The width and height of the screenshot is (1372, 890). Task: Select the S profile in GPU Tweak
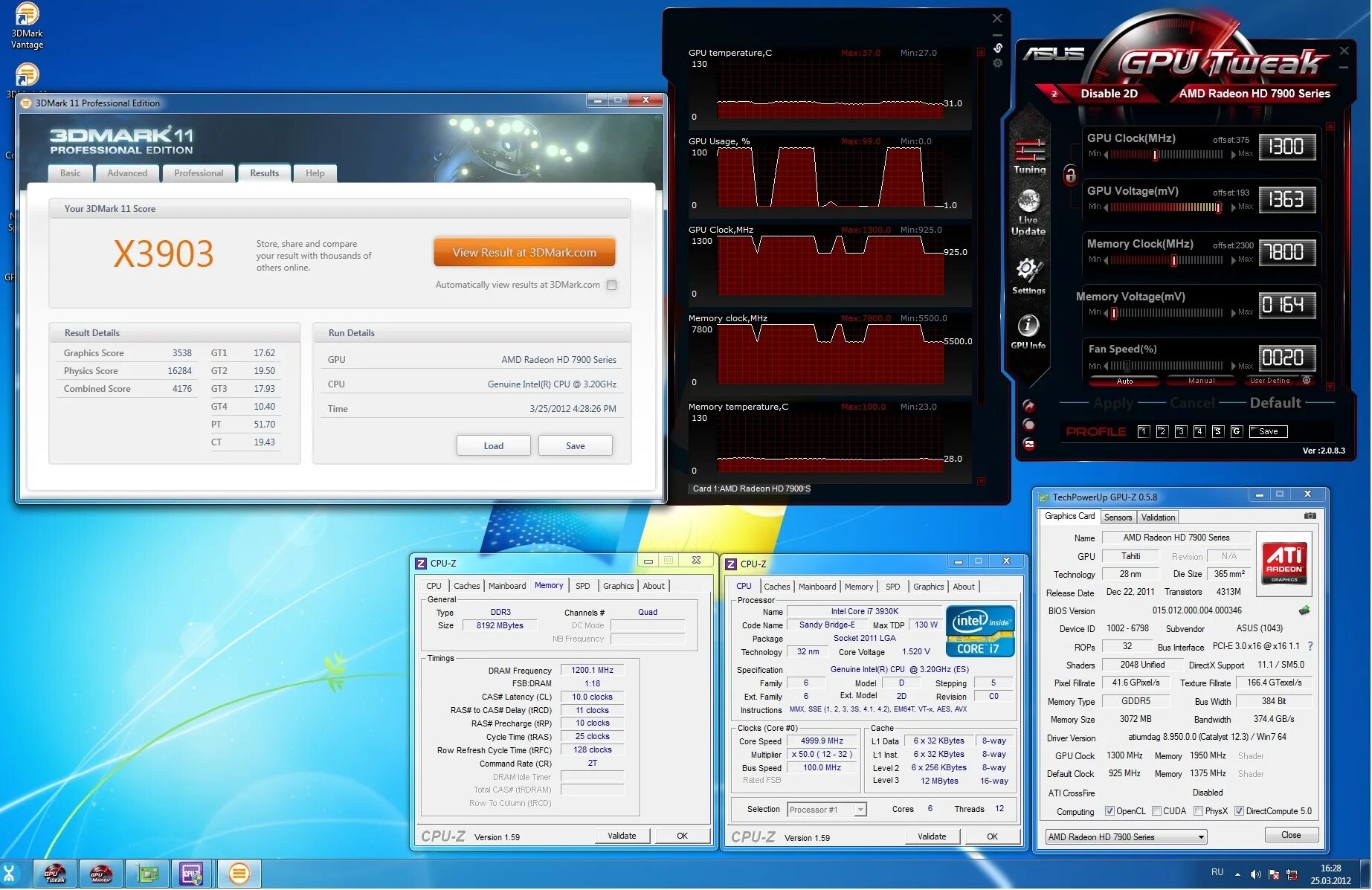click(x=1218, y=431)
